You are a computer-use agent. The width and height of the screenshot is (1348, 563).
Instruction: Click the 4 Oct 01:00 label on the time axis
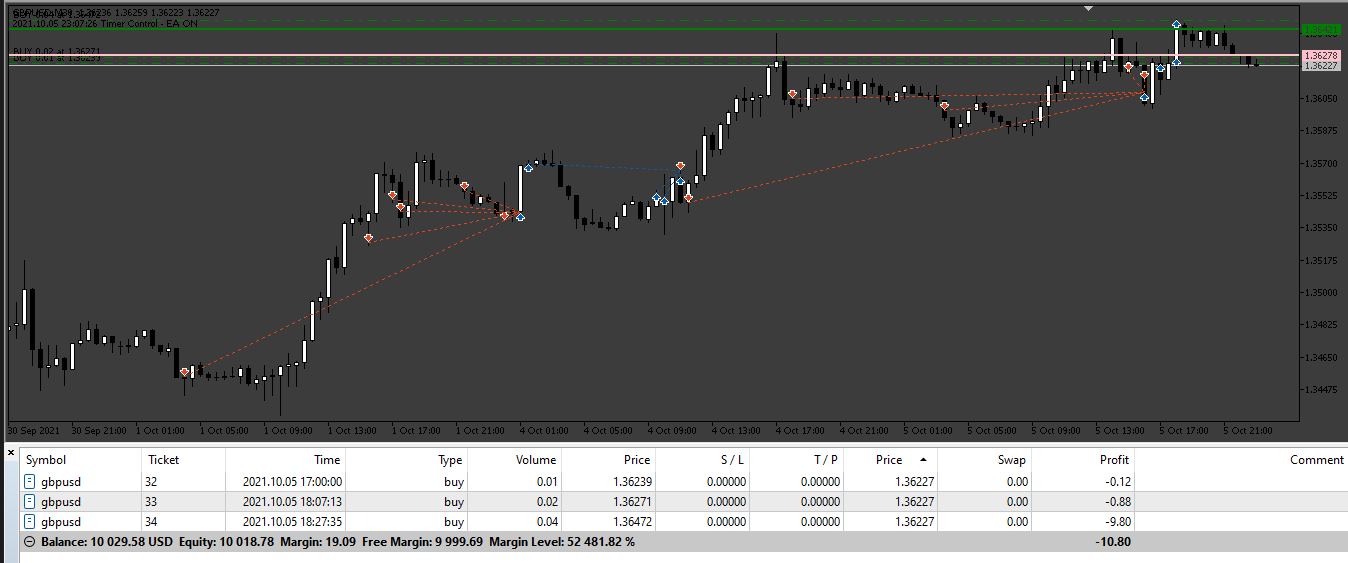click(544, 430)
